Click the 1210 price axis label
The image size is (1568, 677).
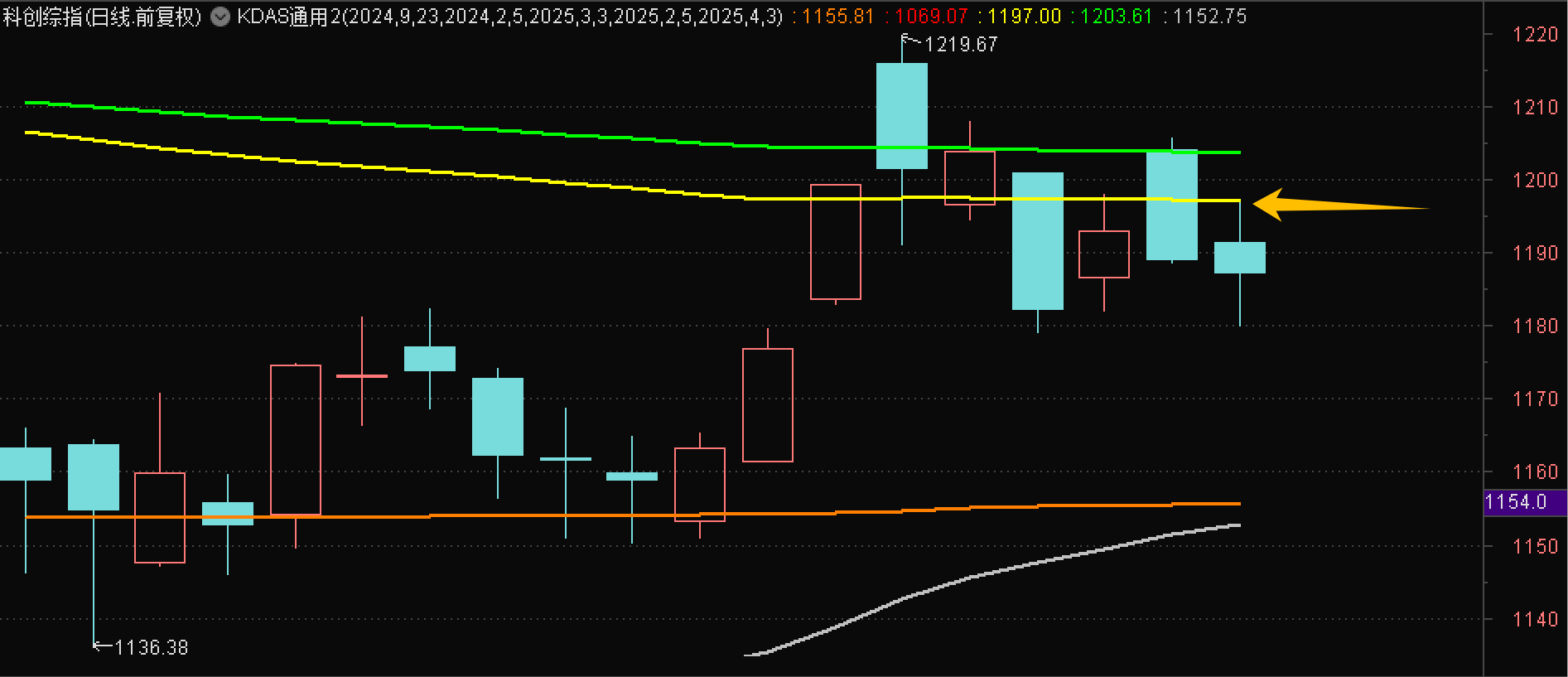coord(1536,108)
